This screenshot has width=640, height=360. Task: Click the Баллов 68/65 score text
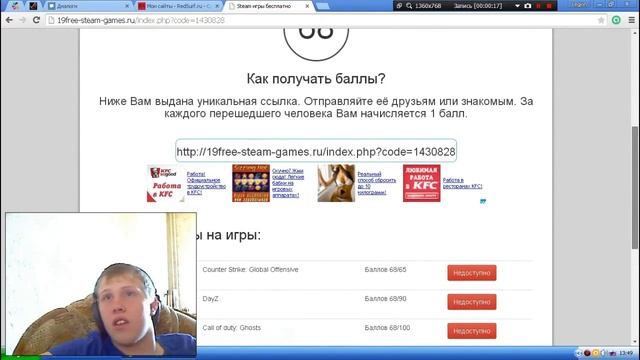point(385,269)
